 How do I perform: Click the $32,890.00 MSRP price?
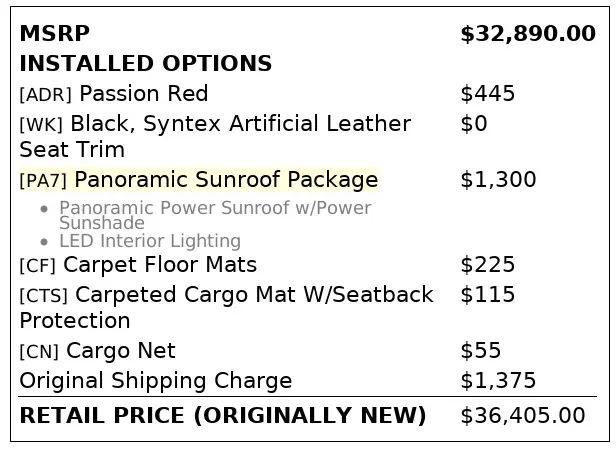point(527,34)
